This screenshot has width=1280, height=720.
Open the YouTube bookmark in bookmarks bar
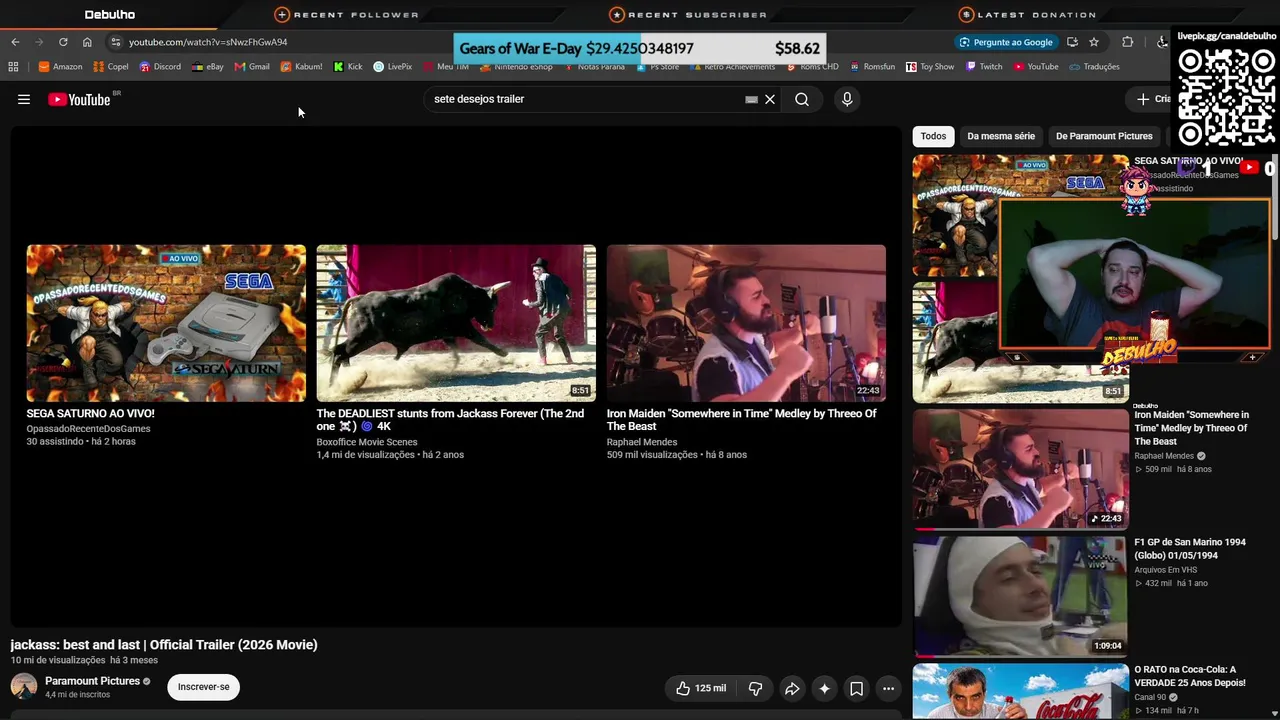tap(1036, 67)
